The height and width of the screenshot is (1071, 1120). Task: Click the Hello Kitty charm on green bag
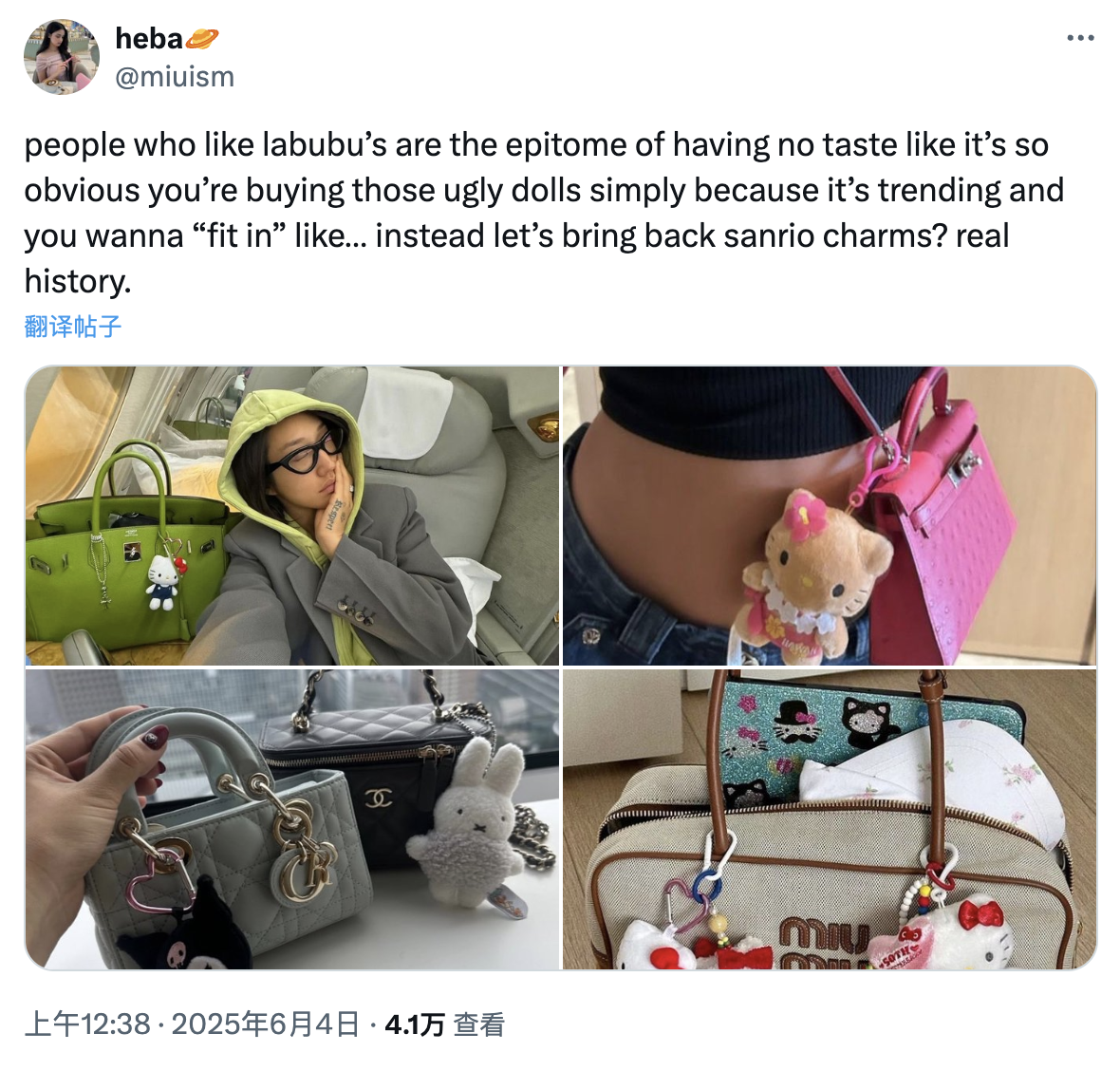click(163, 581)
